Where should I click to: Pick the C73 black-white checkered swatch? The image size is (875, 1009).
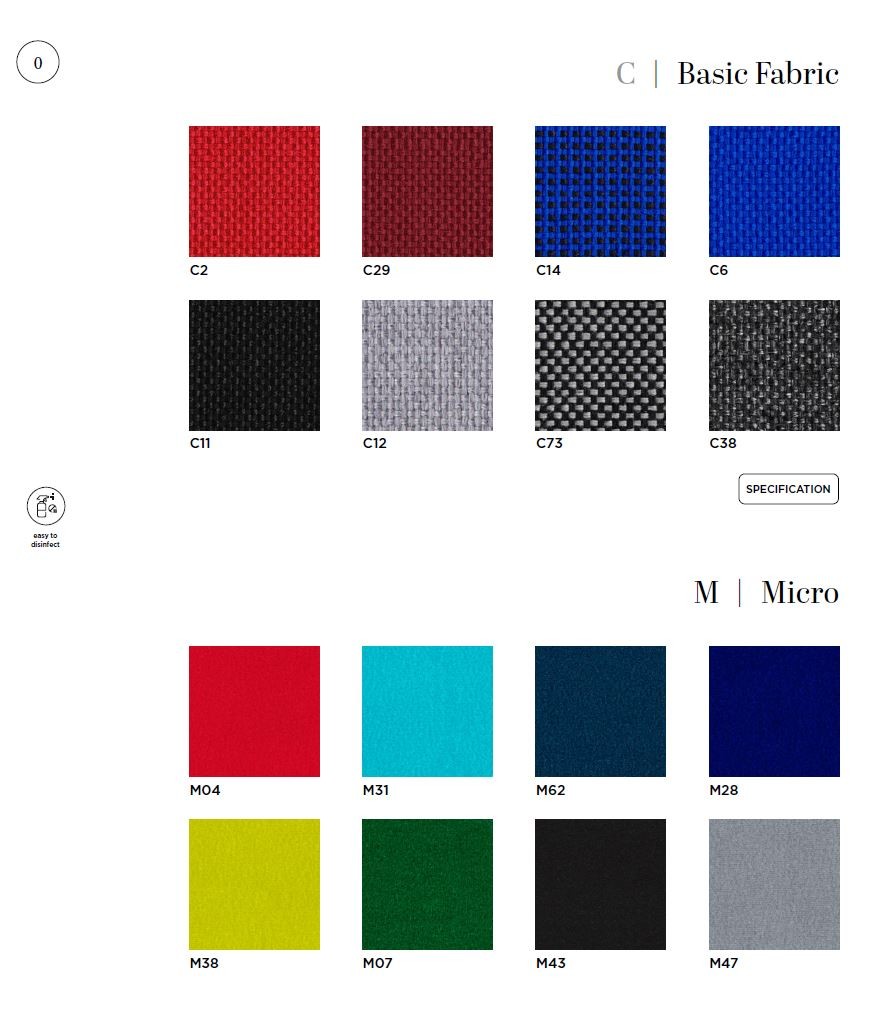[x=600, y=365]
